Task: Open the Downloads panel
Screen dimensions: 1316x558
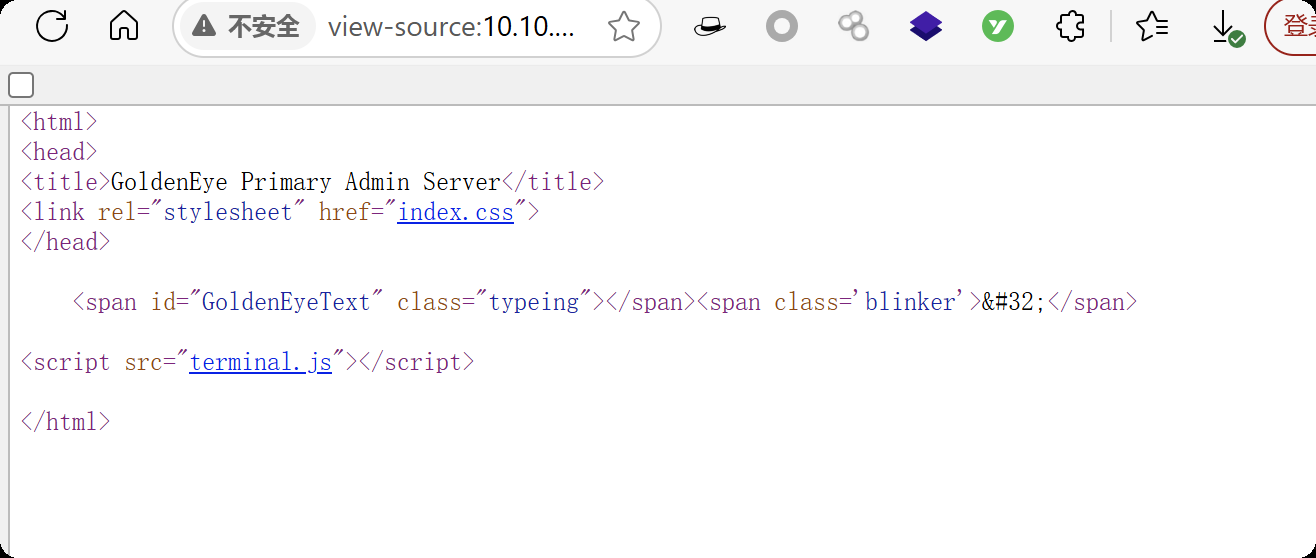Action: tap(1226, 28)
